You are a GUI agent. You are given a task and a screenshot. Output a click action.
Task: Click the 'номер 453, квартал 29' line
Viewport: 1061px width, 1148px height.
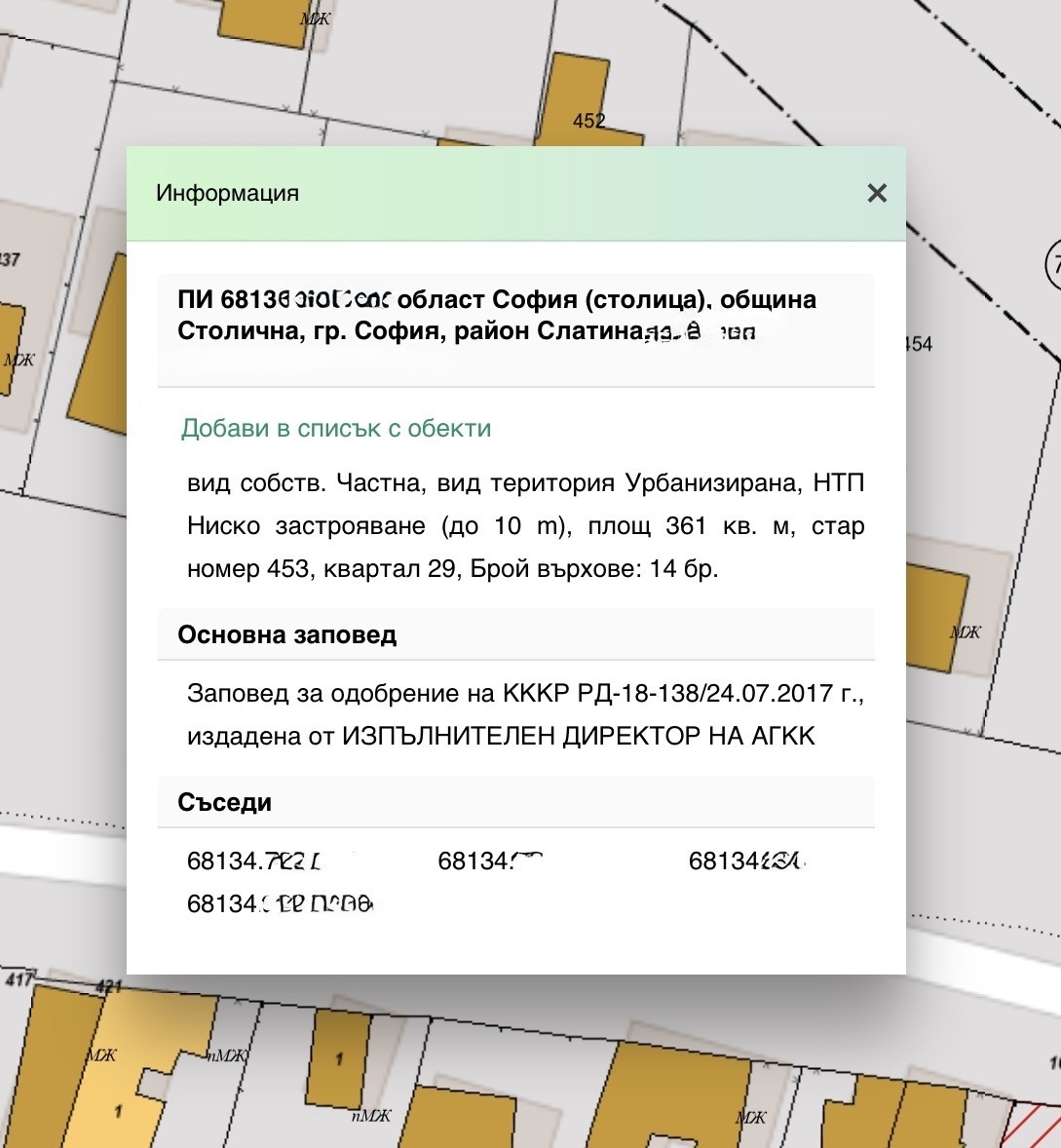pyautogui.click(x=453, y=568)
